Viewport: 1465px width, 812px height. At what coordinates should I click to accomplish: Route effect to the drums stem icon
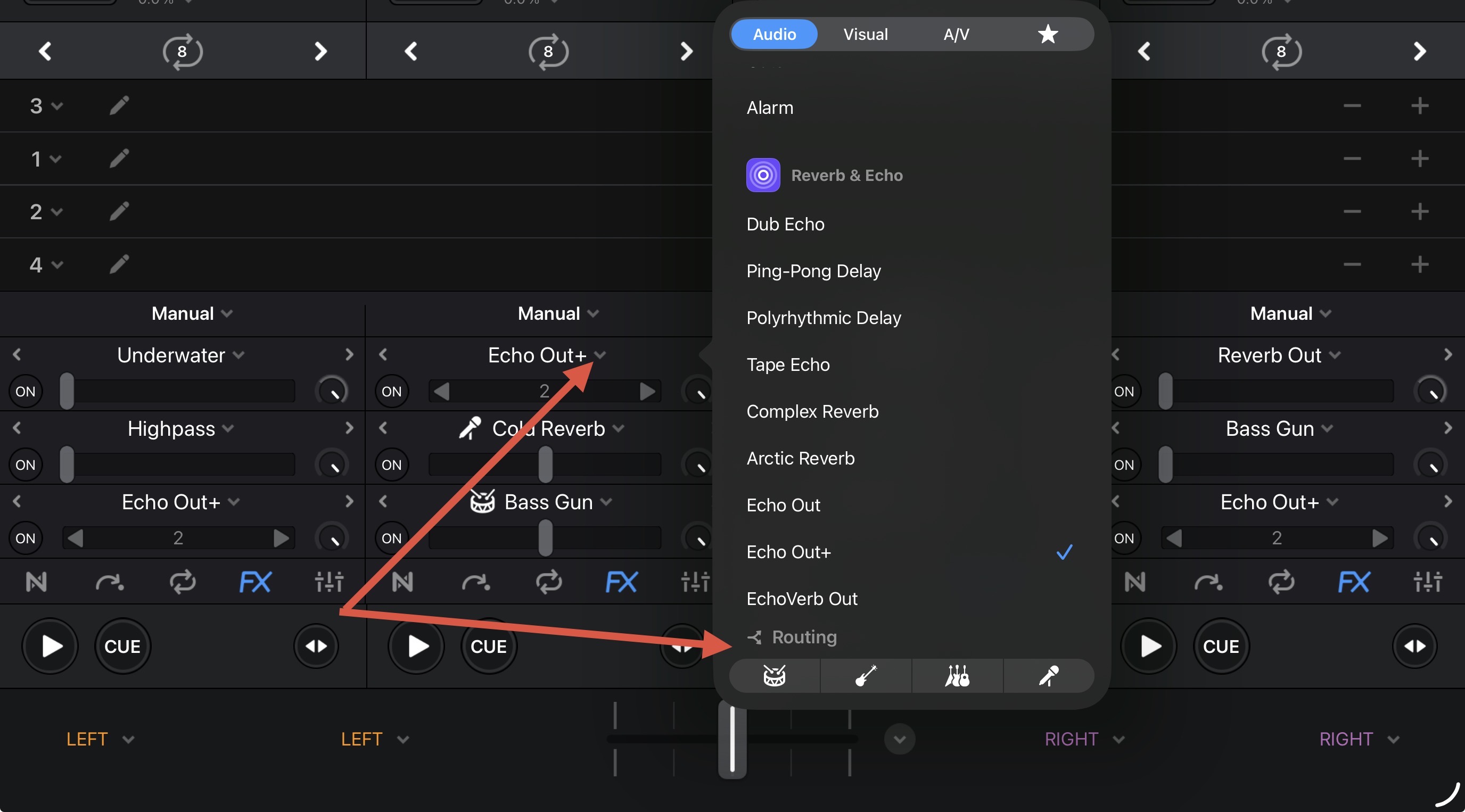774,676
